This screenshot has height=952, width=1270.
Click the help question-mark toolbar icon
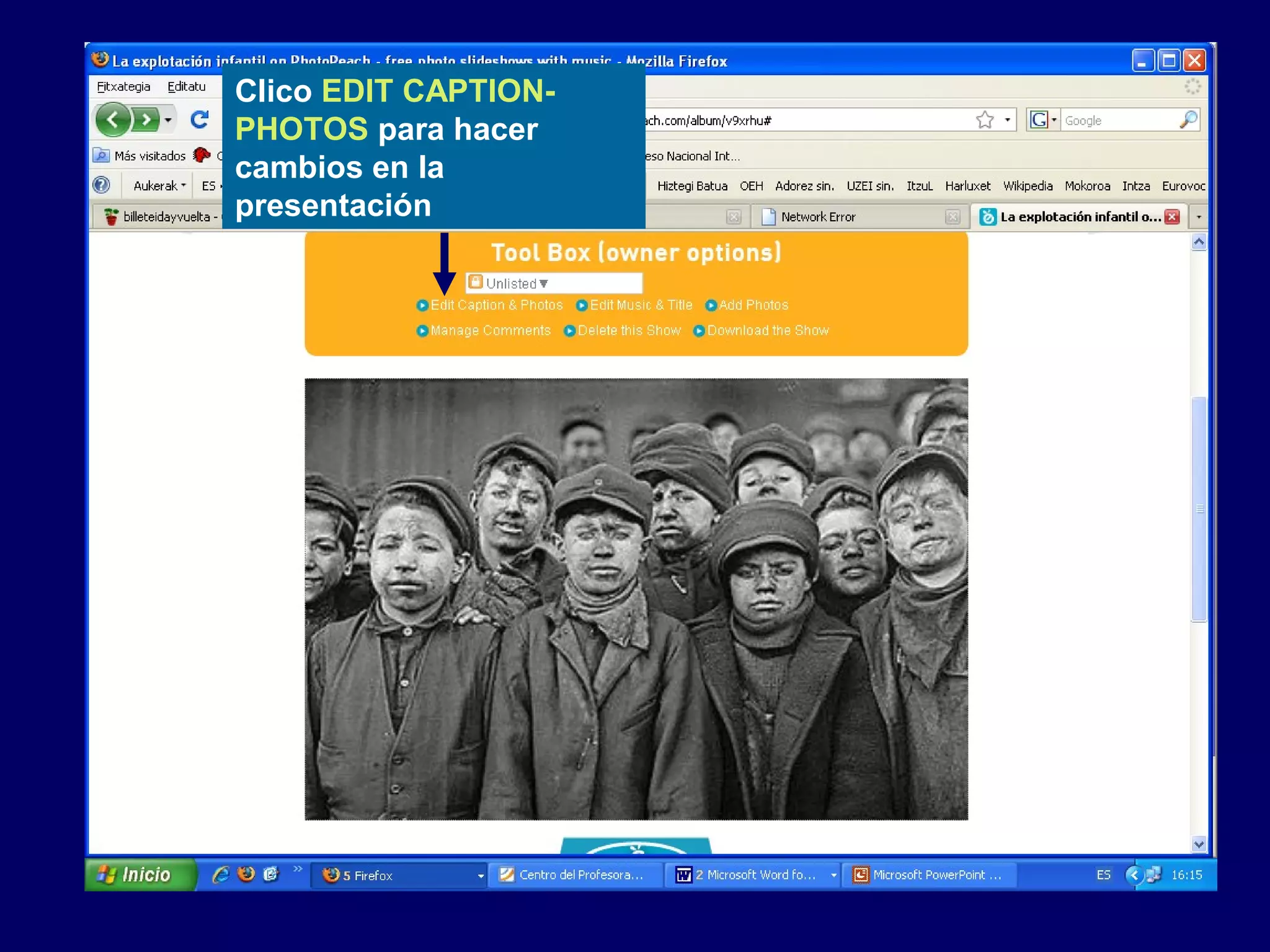pyautogui.click(x=102, y=185)
